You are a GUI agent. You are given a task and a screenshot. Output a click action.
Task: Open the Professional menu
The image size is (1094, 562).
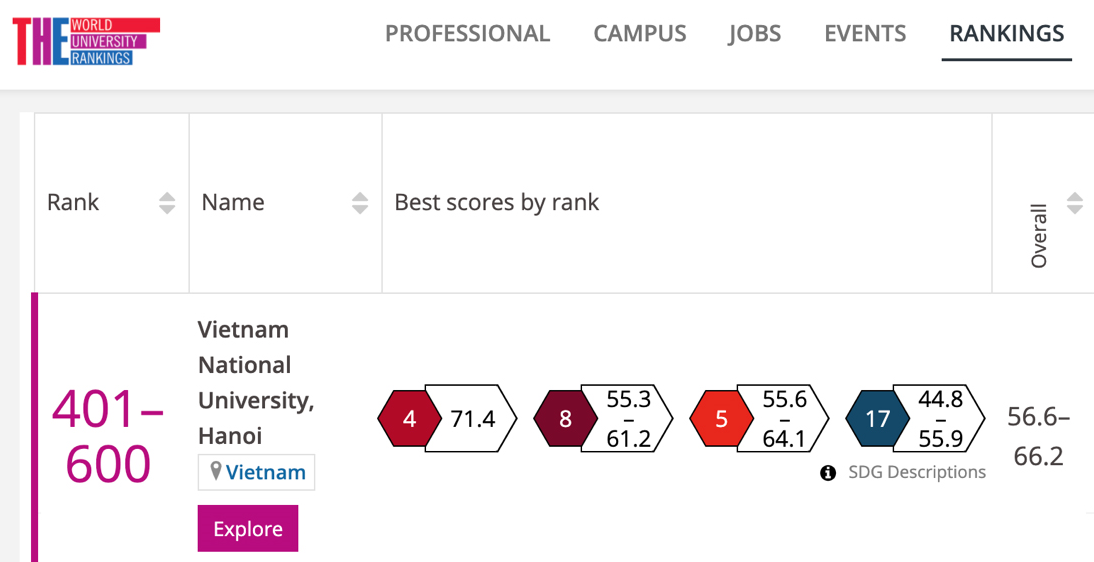click(x=467, y=34)
